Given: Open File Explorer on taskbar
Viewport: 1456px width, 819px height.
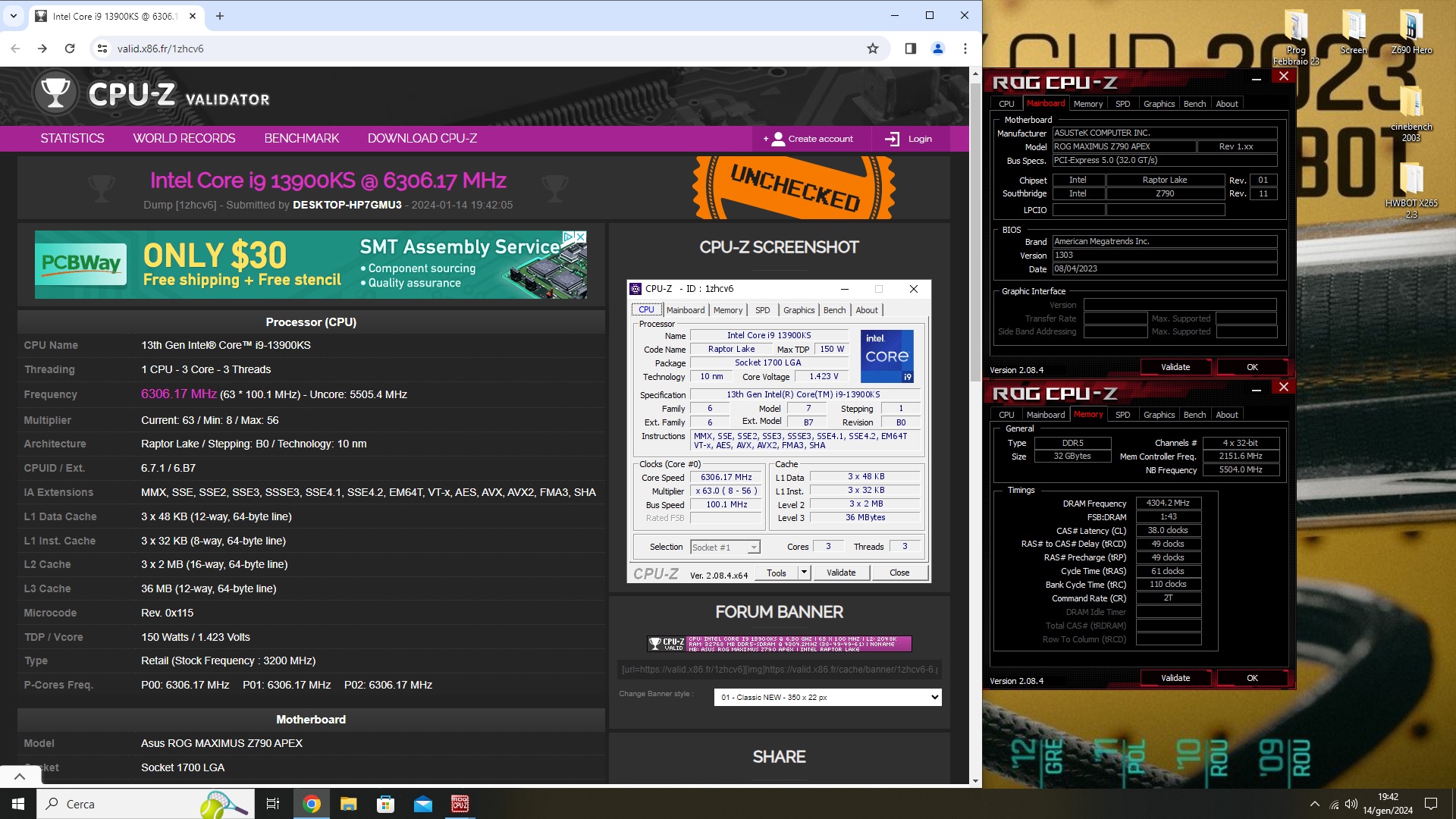Looking at the screenshot, I should [348, 804].
